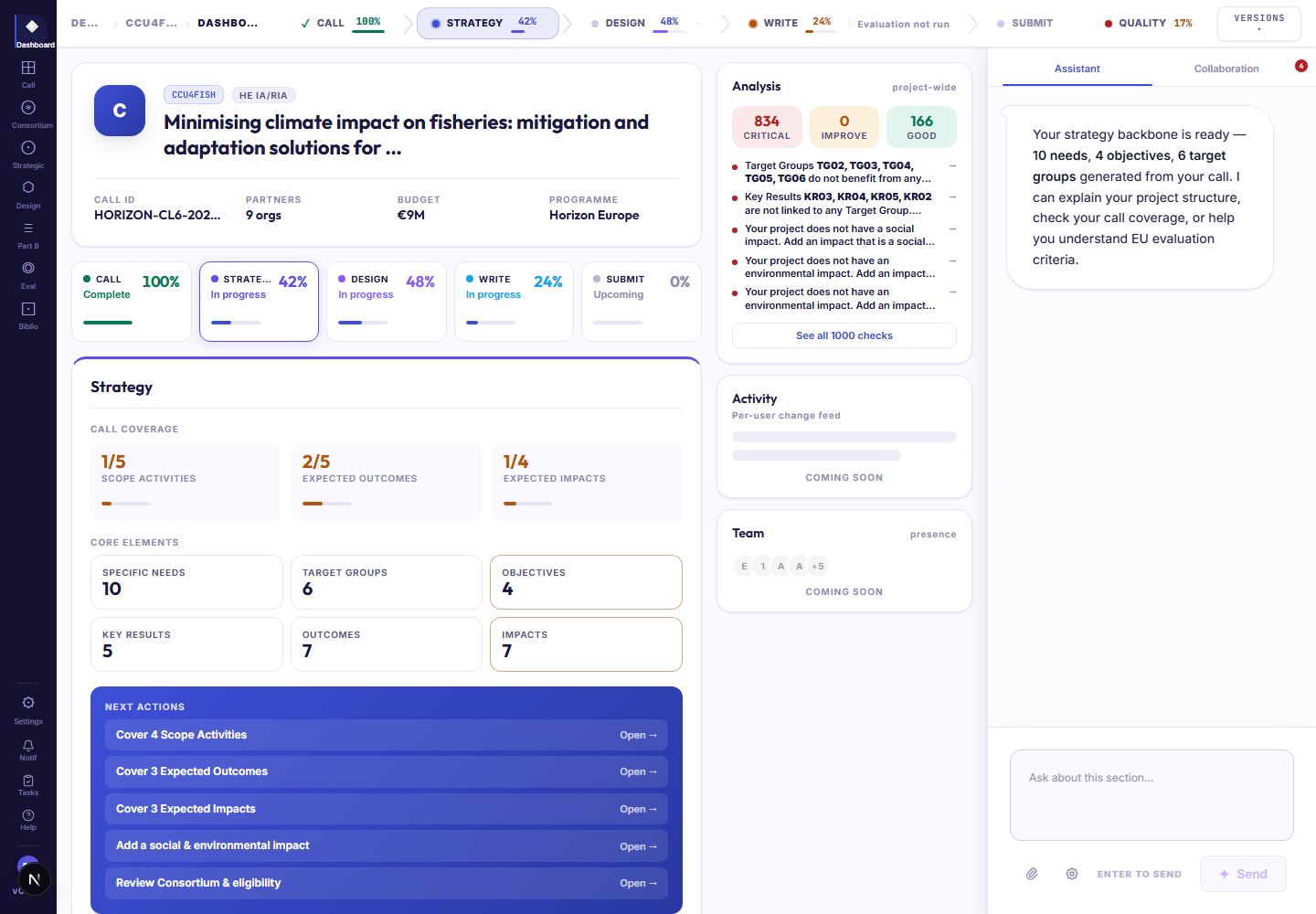Screen dimensions: 1316x914
Task: Open the Tasks clipboard icon
Action: coord(28,781)
